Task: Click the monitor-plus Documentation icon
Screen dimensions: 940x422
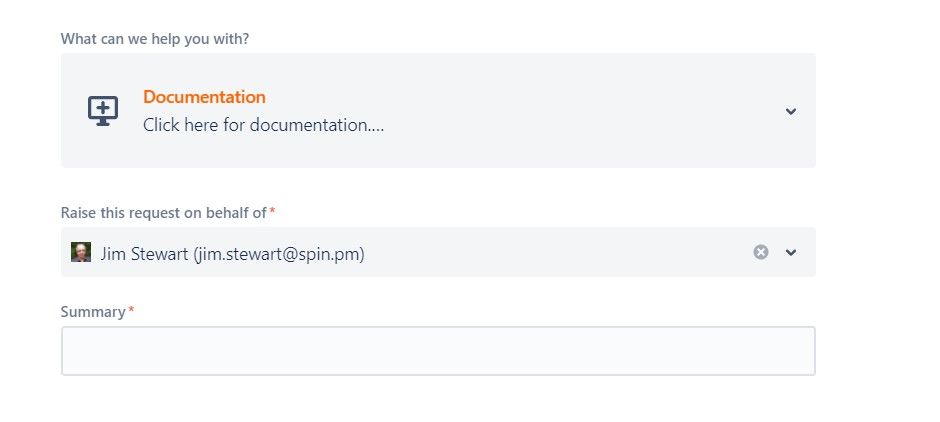Action: (x=103, y=111)
